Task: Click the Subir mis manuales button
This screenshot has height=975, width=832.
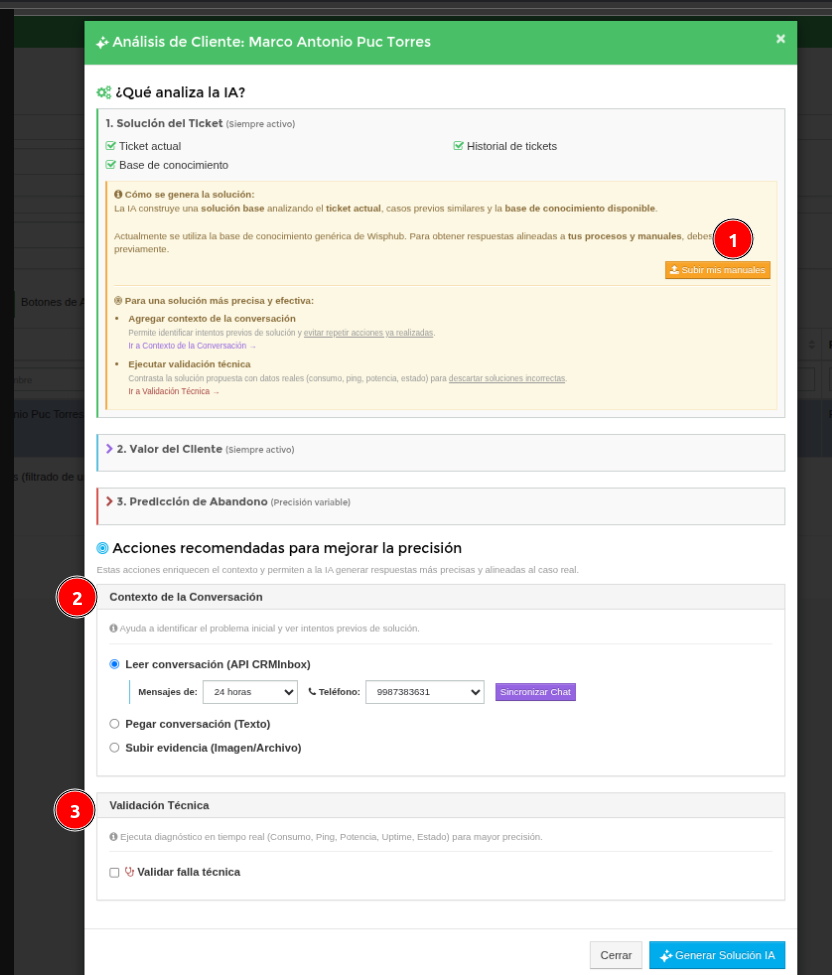Action: (717, 270)
